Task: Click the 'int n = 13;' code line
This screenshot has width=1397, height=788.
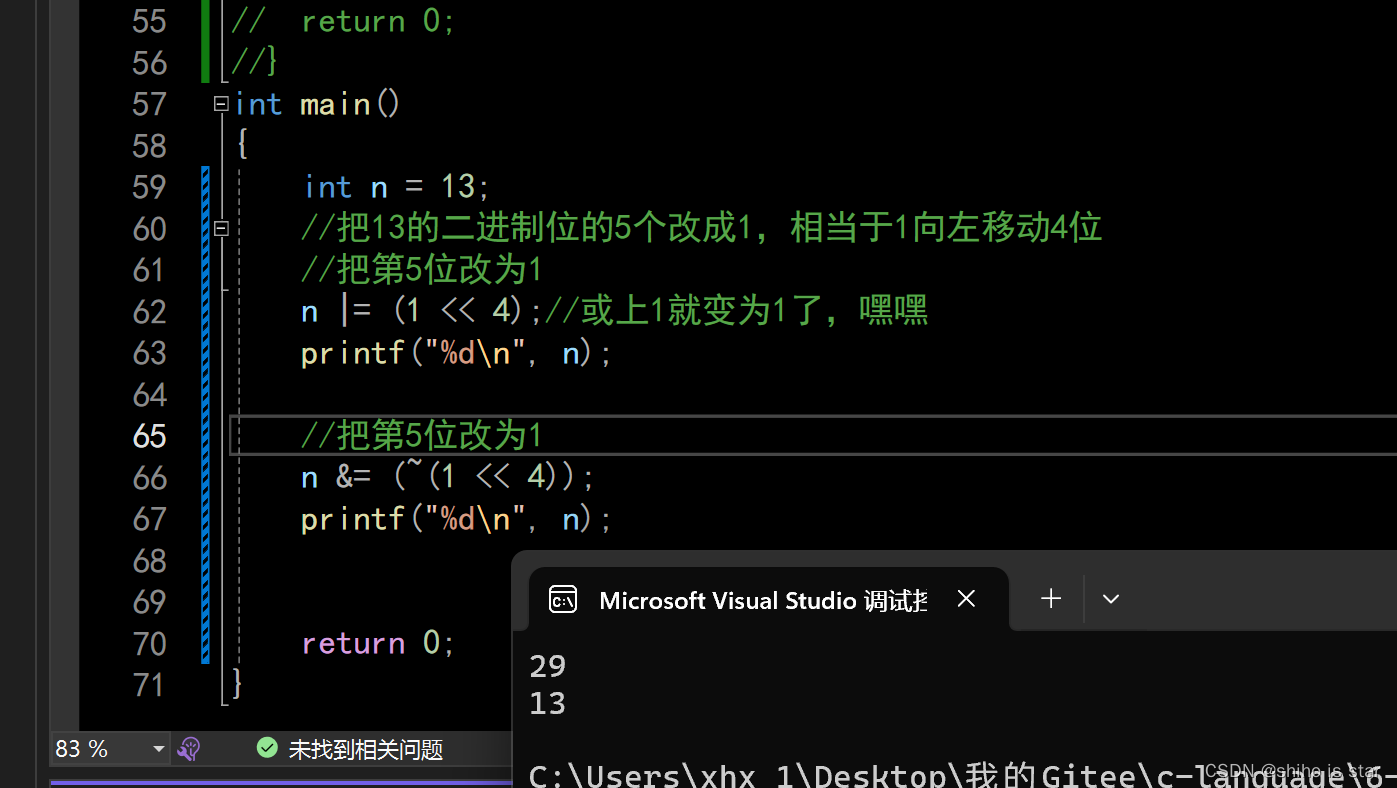Action: (397, 188)
